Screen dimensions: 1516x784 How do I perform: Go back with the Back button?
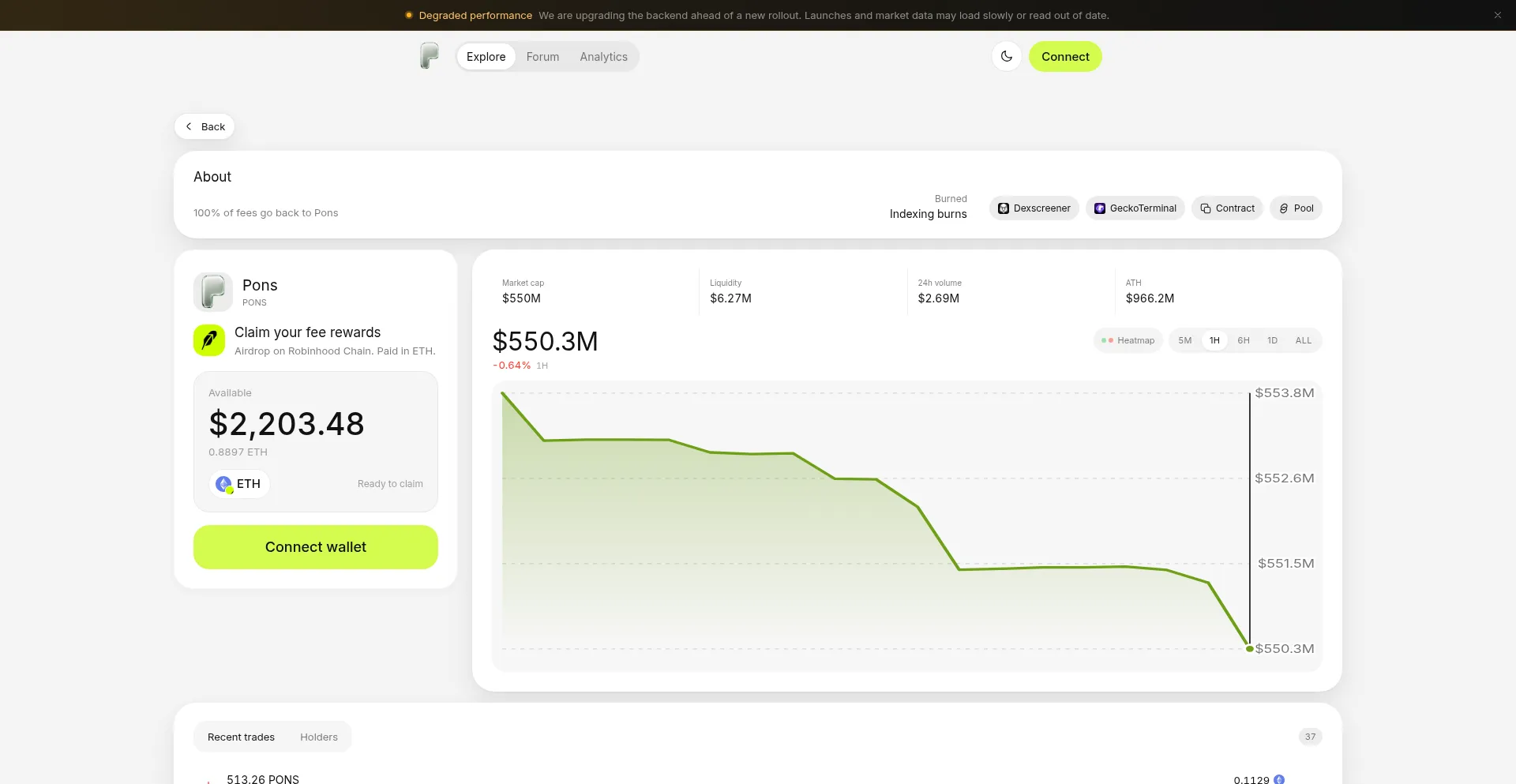point(205,126)
